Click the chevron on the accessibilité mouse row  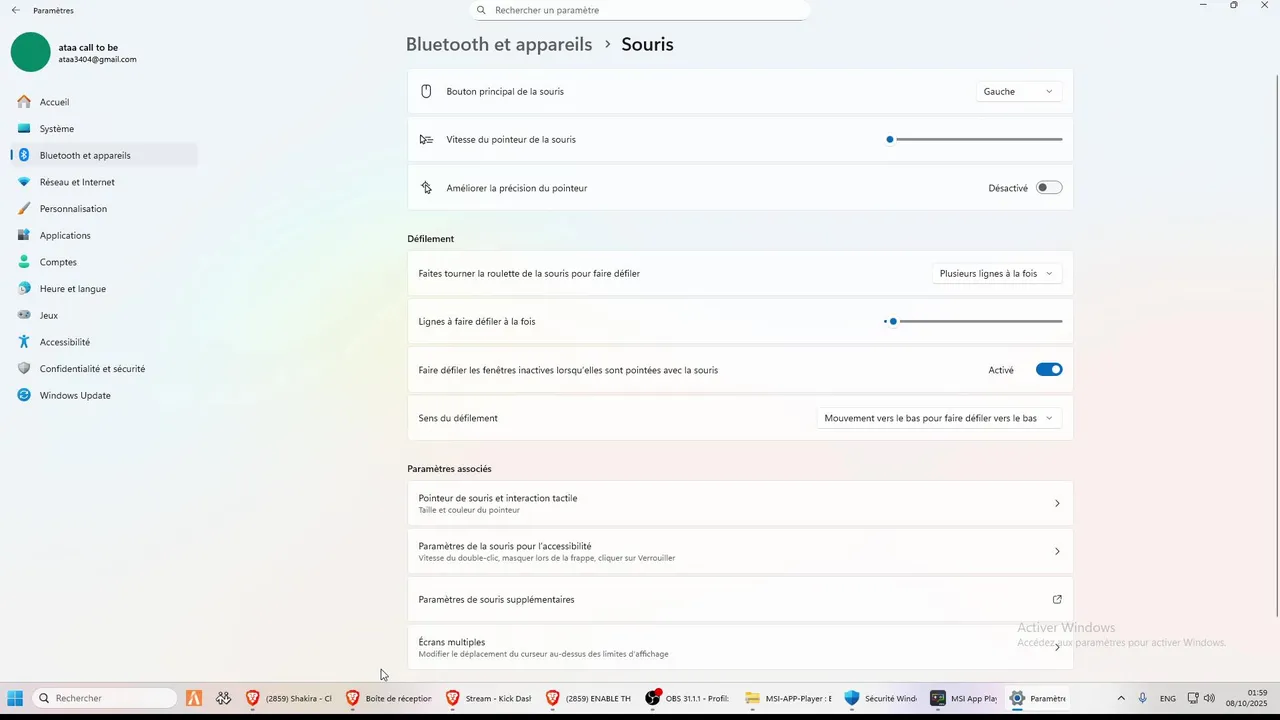click(1057, 551)
